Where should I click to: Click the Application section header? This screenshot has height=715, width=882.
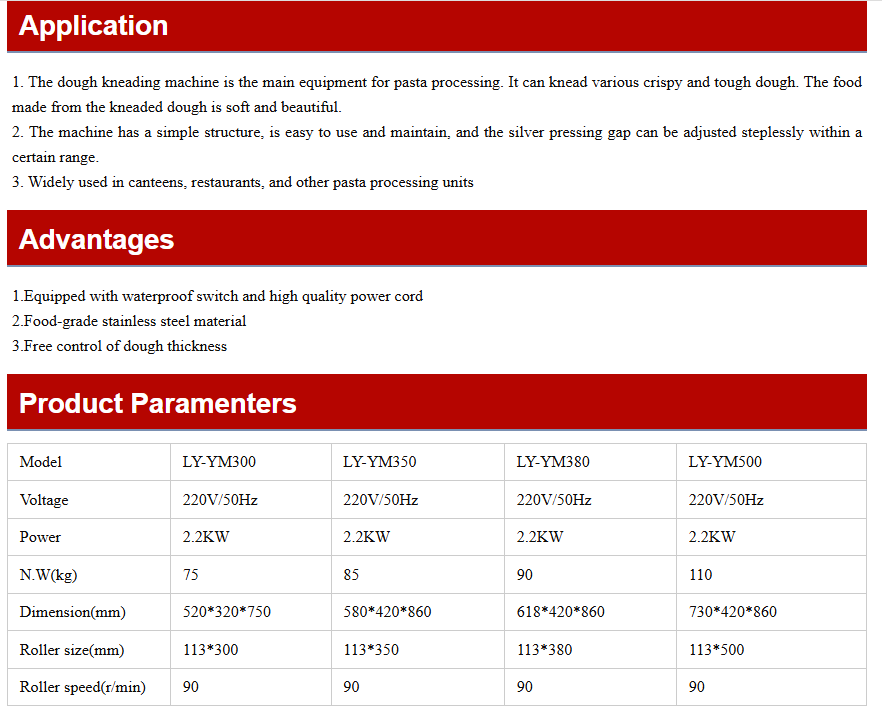(94, 26)
